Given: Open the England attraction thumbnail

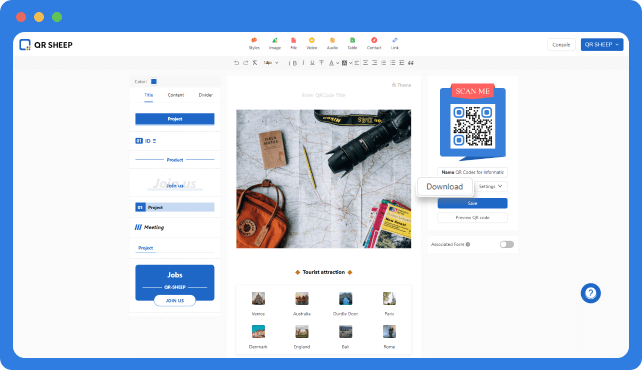Looking at the screenshot, I should tap(302, 332).
